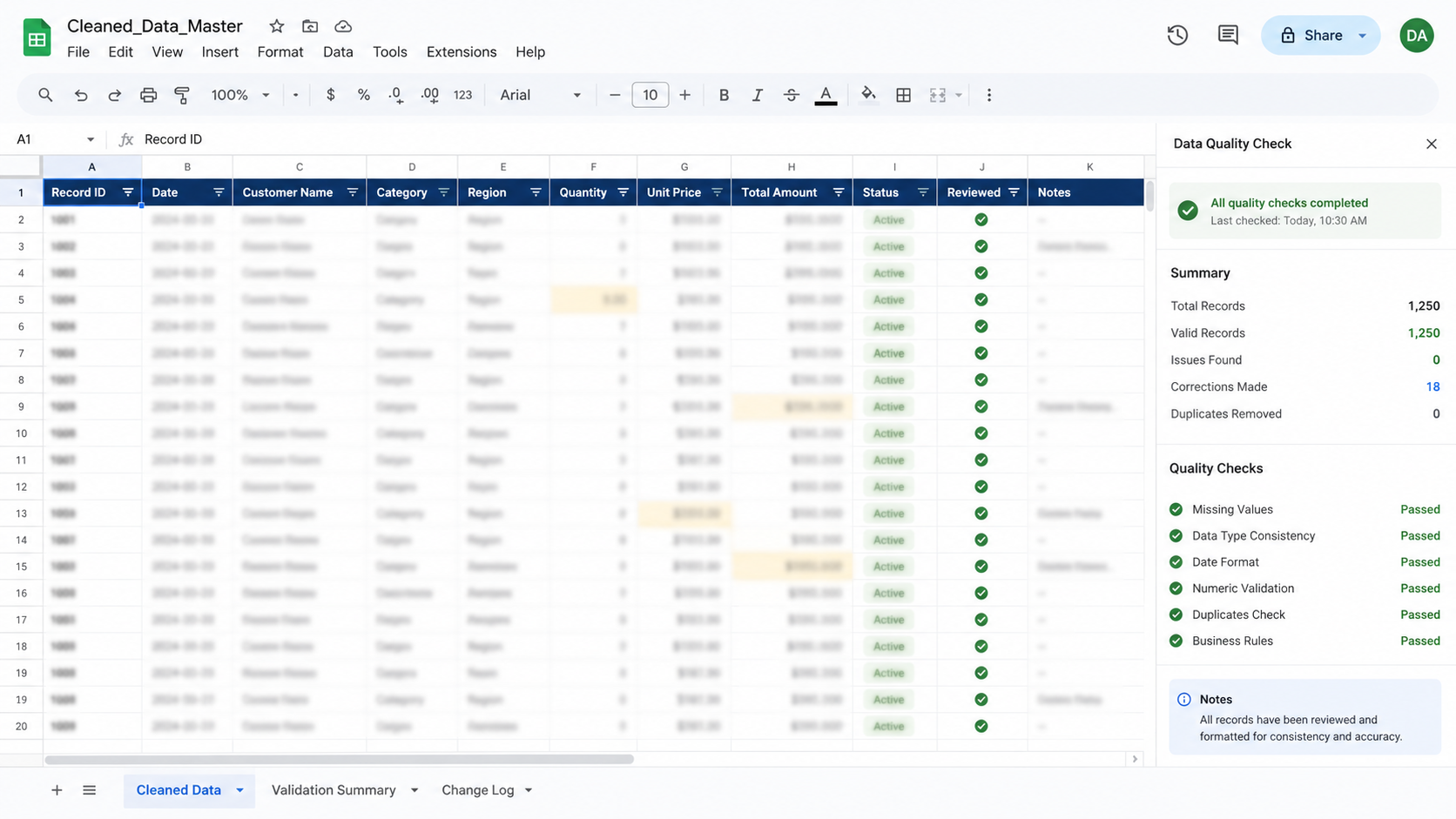1456x819 pixels.
Task: Toggle italic formatting
Action: pos(757,95)
